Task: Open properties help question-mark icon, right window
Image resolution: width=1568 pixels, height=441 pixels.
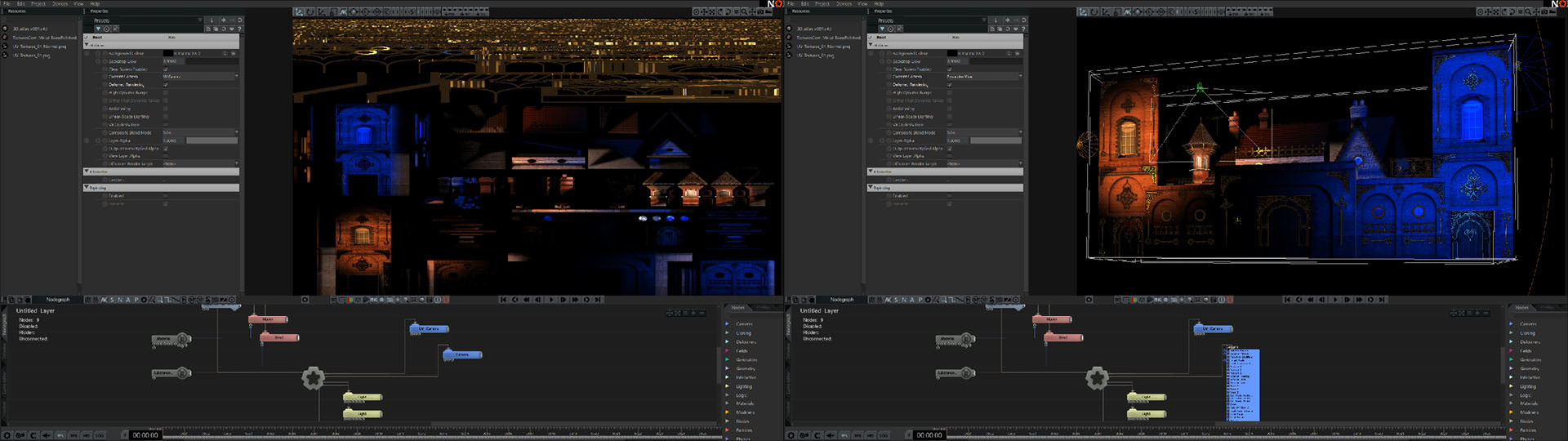Action: [x=1022, y=29]
